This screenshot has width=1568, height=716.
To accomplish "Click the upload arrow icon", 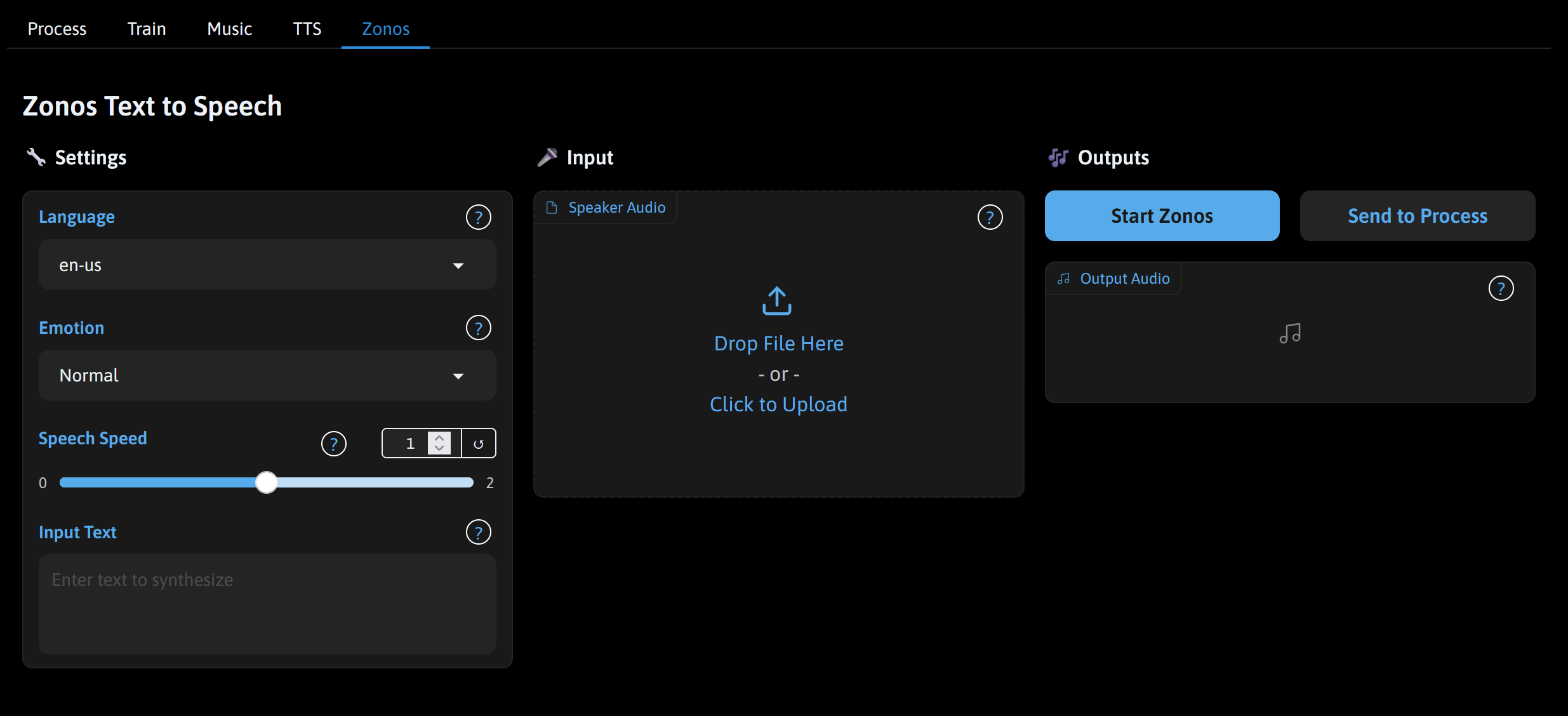I will pyautogui.click(x=777, y=301).
